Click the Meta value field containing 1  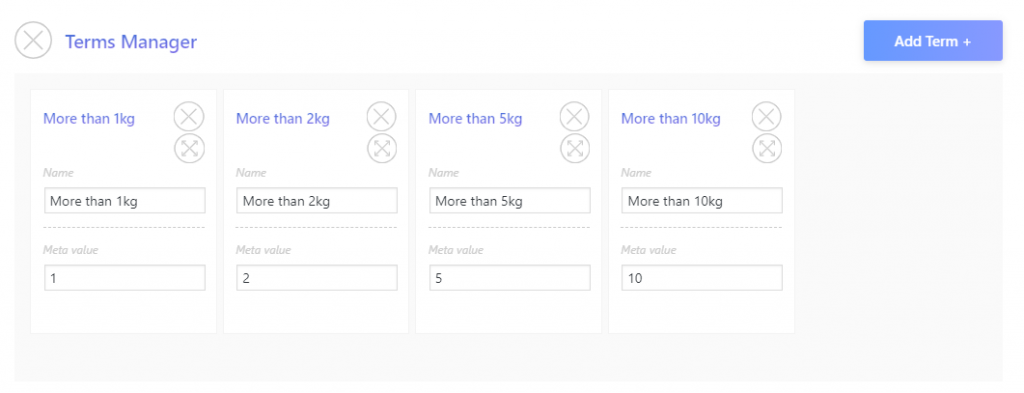(x=125, y=278)
